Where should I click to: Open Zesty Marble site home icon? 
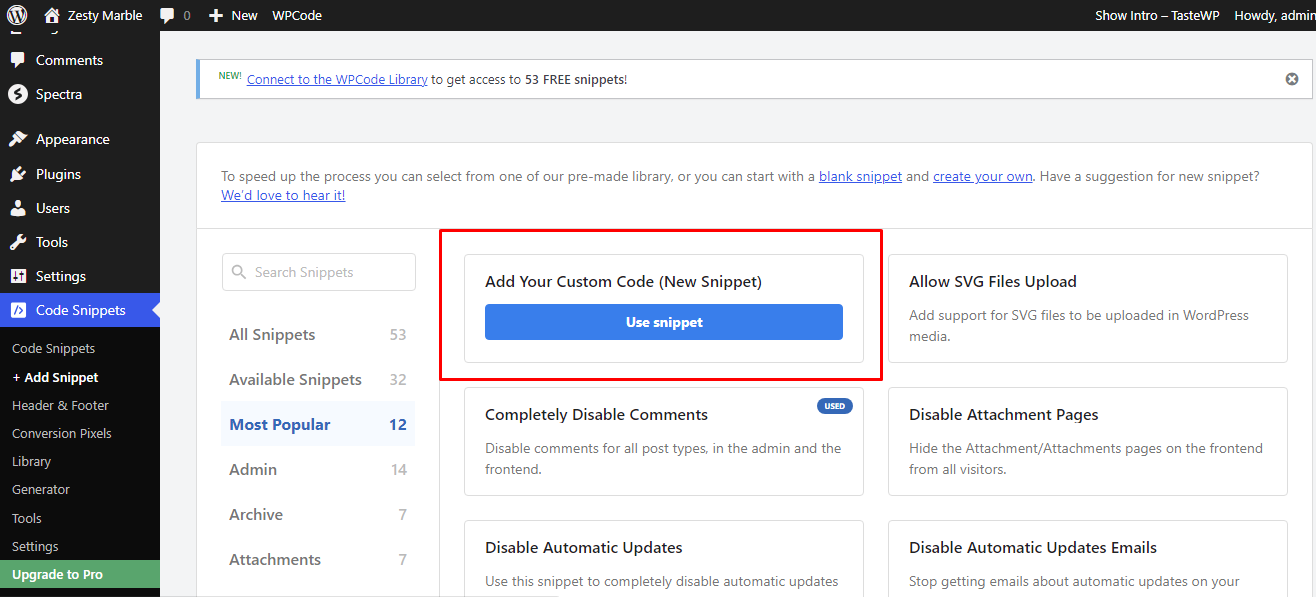[x=52, y=15]
